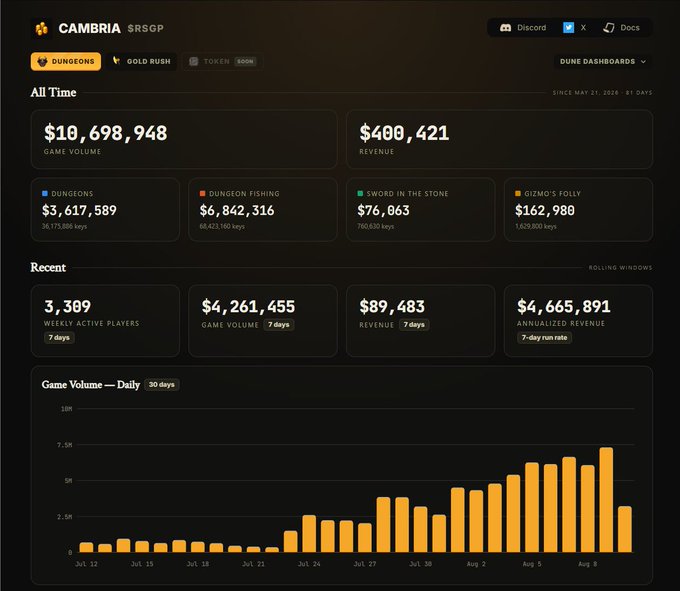Click the $6,842,316 Dungeon Fishing value
The width and height of the screenshot is (680, 591).
tap(237, 211)
